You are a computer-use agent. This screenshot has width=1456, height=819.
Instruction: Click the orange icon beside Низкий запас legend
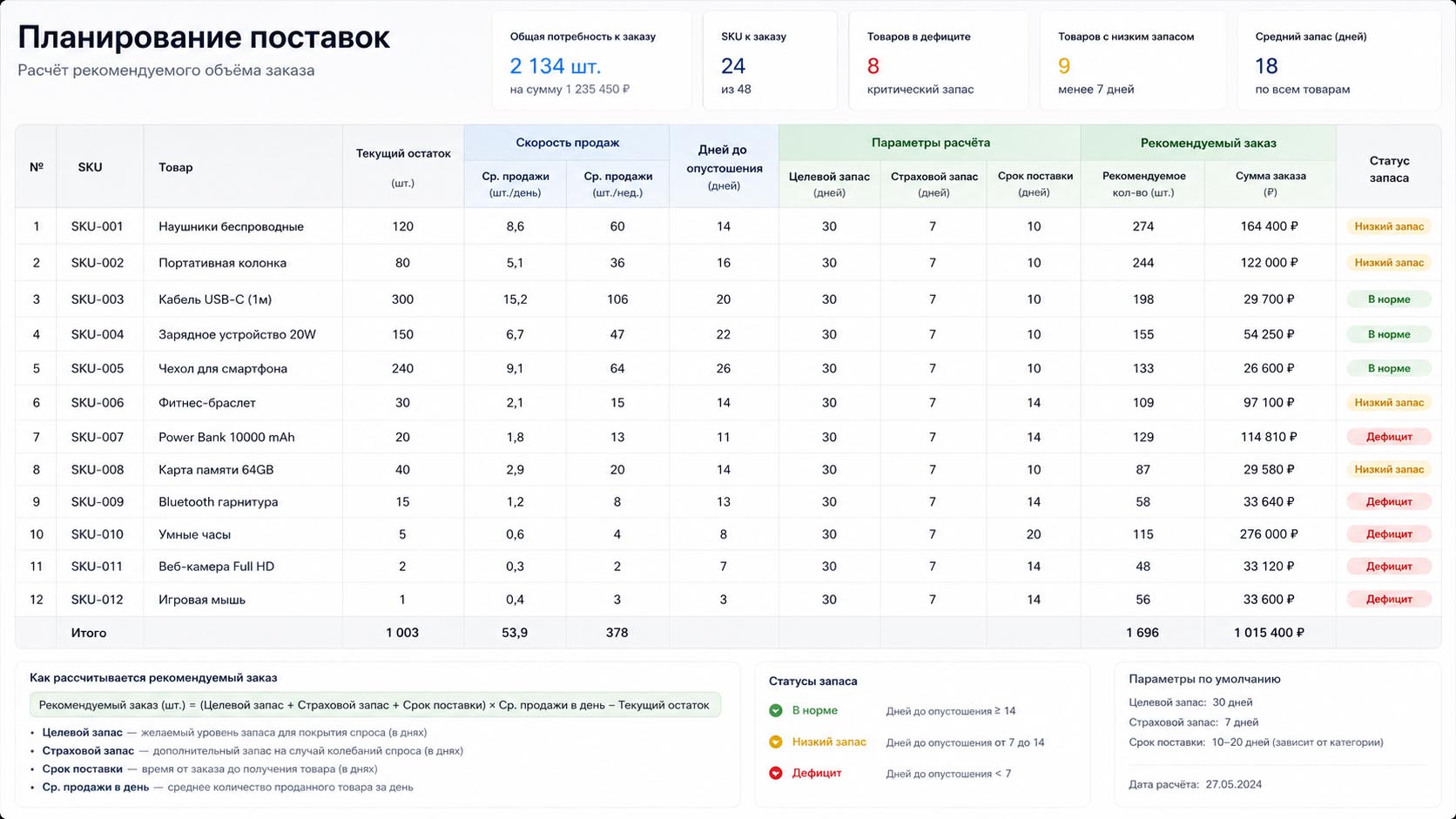coord(776,742)
